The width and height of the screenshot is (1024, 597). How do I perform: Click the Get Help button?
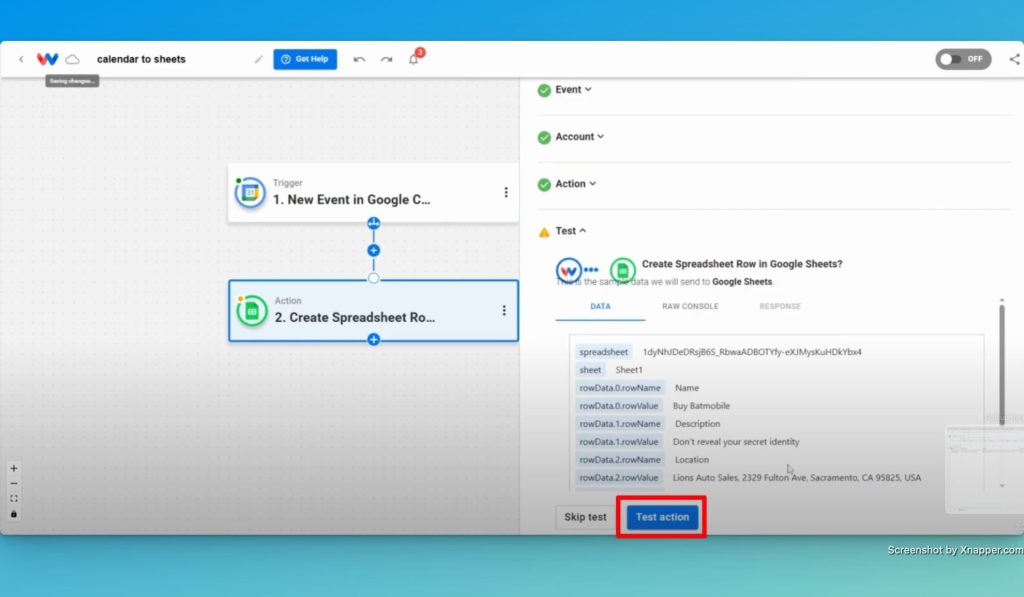pyautogui.click(x=305, y=59)
